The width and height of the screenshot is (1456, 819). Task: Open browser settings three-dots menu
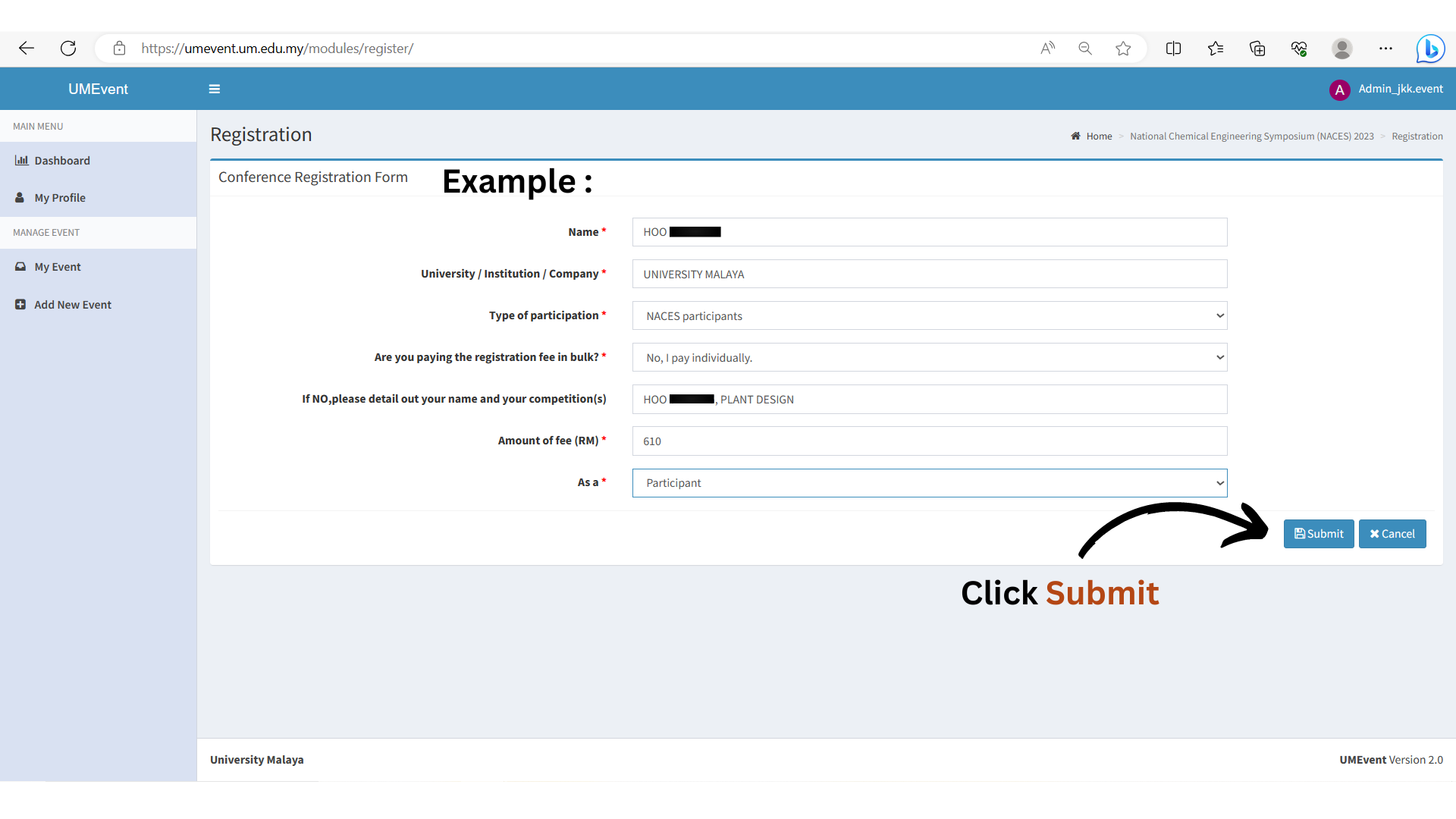pyautogui.click(x=1385, y=49)
